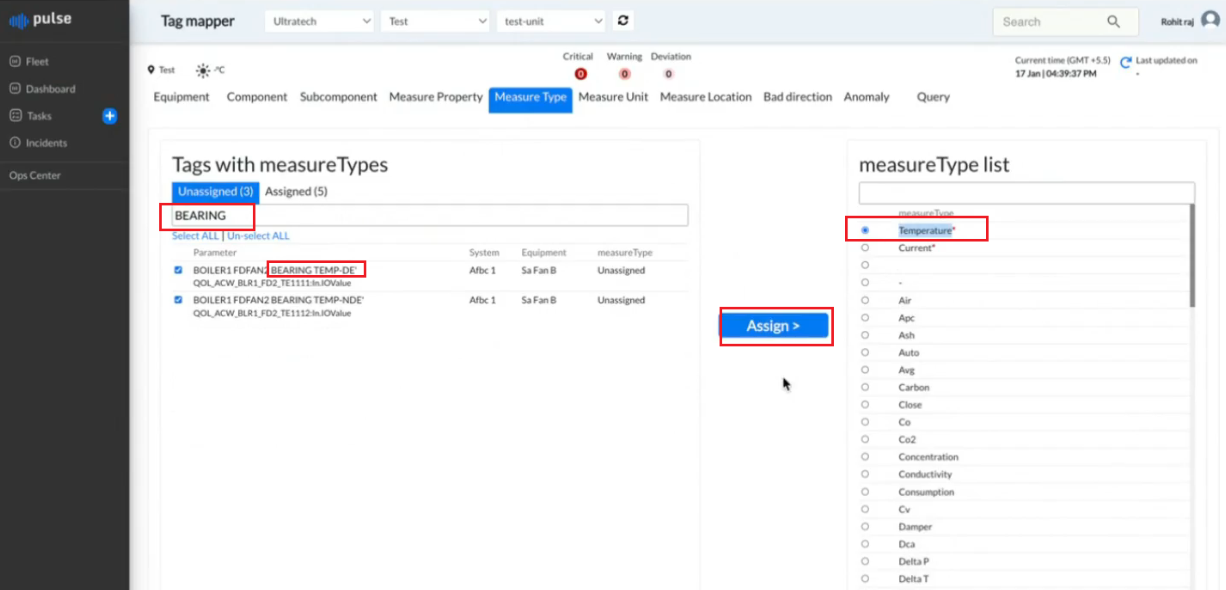Switch to the Anomaly tab
This screenshot has height=590, width=1226.
tap(866, 97)
